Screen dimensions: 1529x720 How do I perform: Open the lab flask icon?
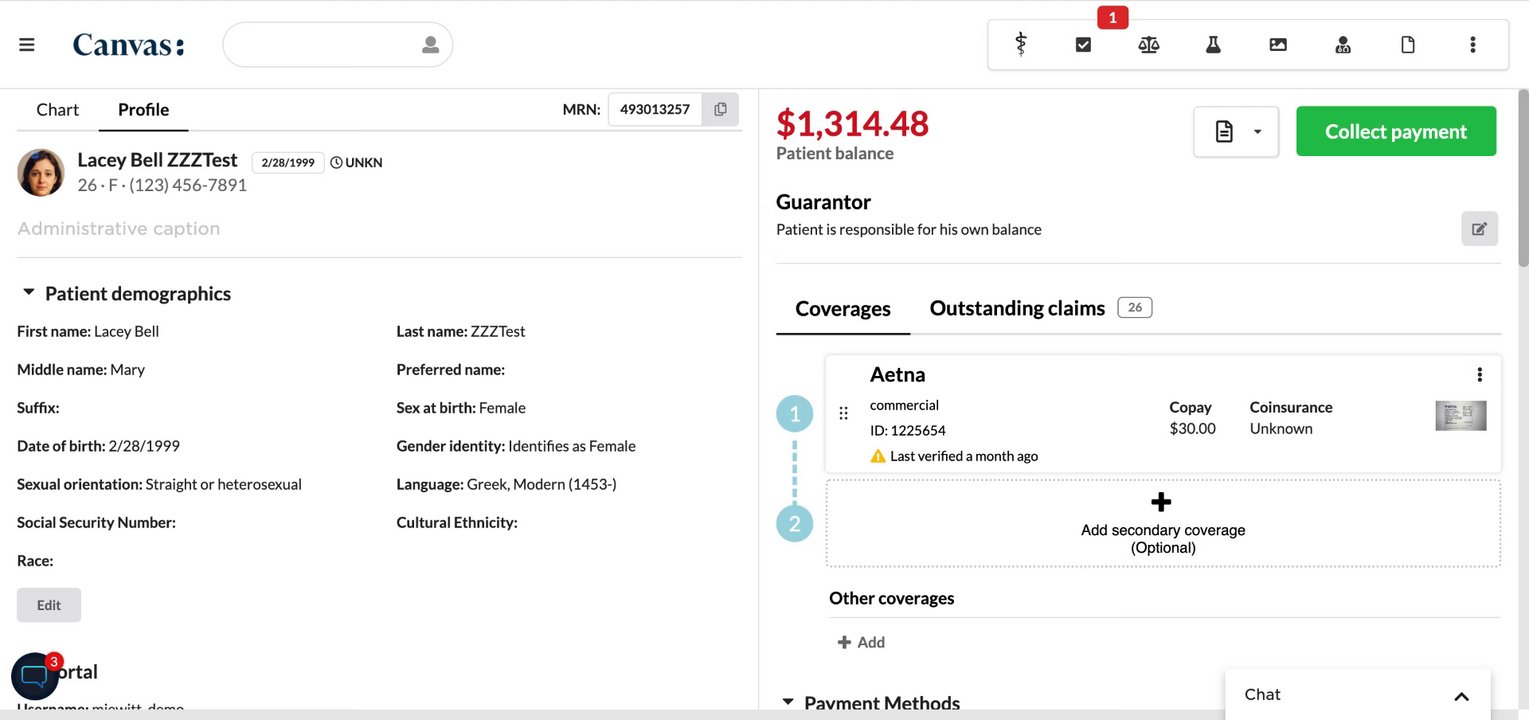click(x=1213, y=45)
